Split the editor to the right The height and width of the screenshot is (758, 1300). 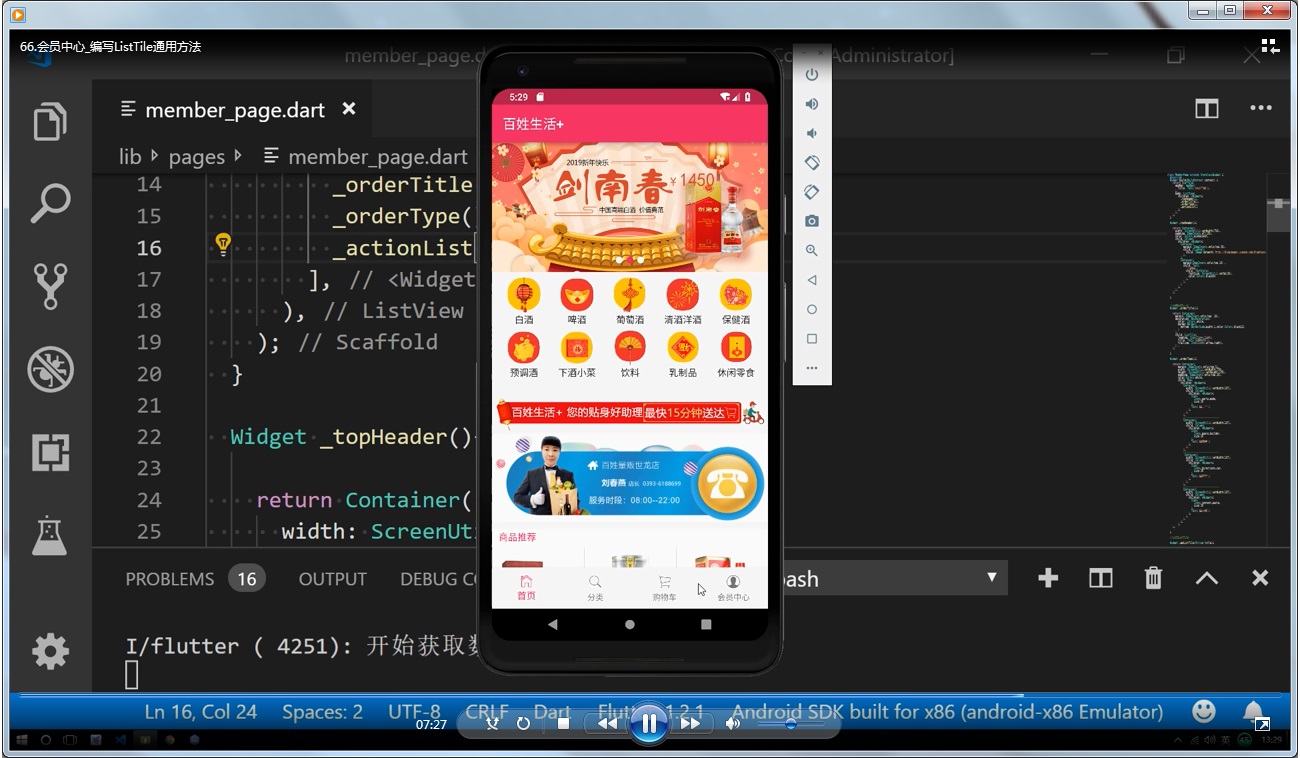tap(1207, 108)
